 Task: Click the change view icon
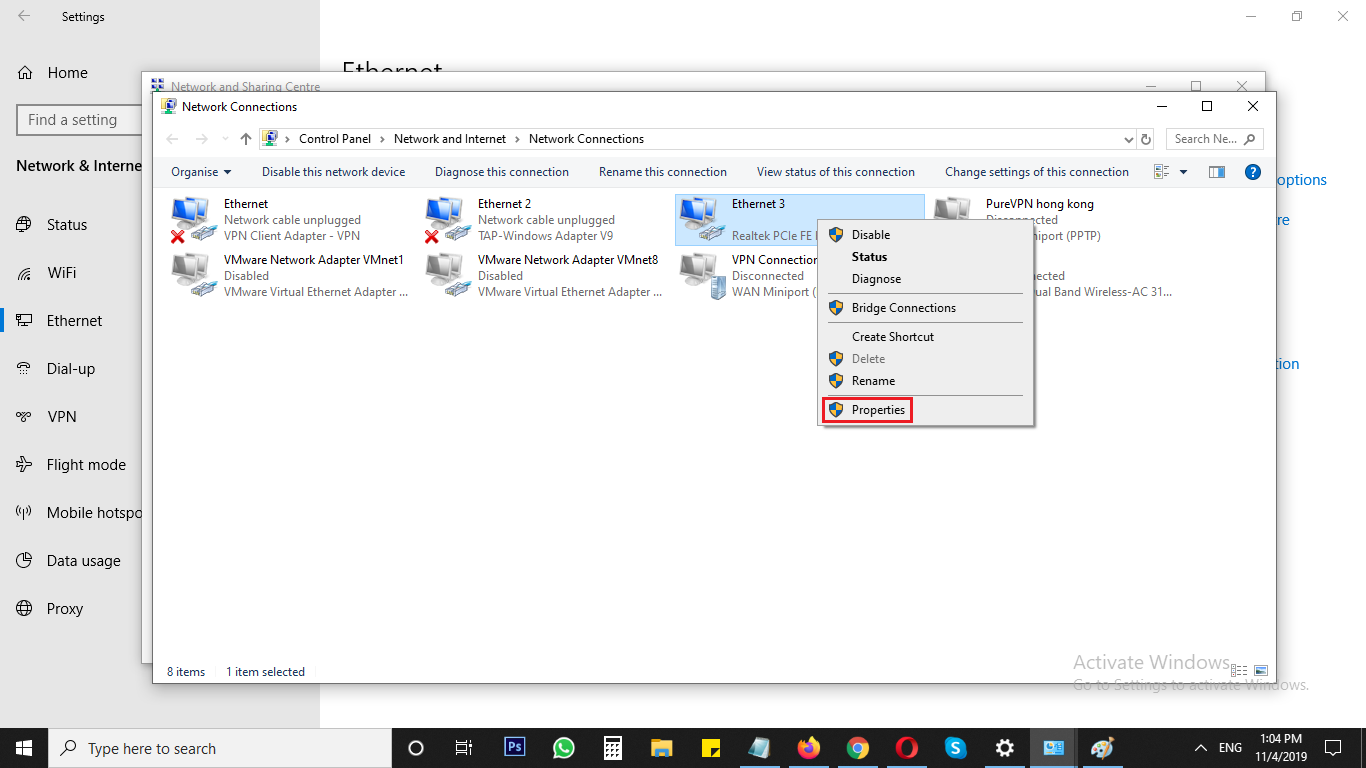coord(1162,172)
